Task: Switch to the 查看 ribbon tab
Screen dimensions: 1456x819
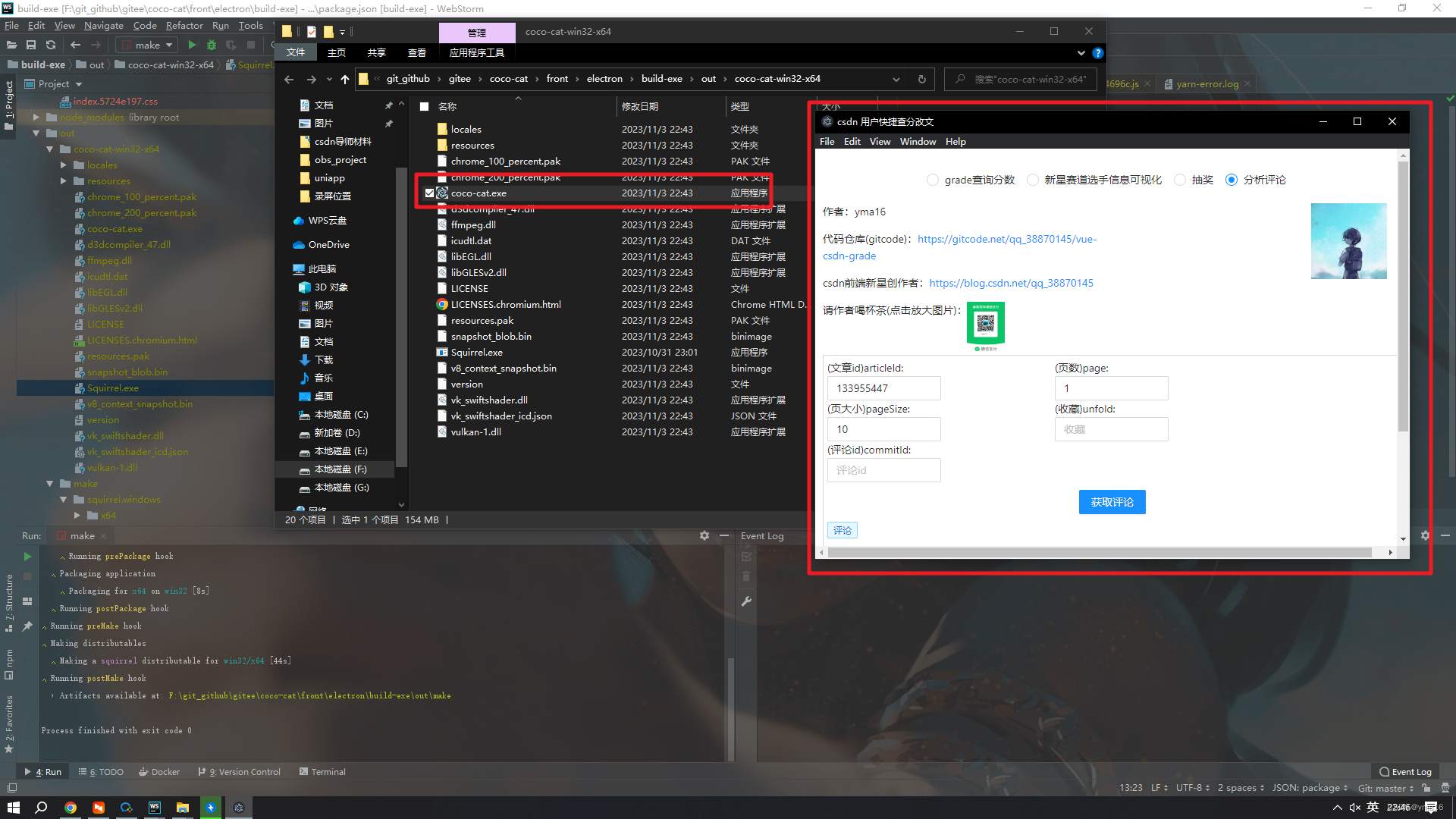Action: (416, 52)
